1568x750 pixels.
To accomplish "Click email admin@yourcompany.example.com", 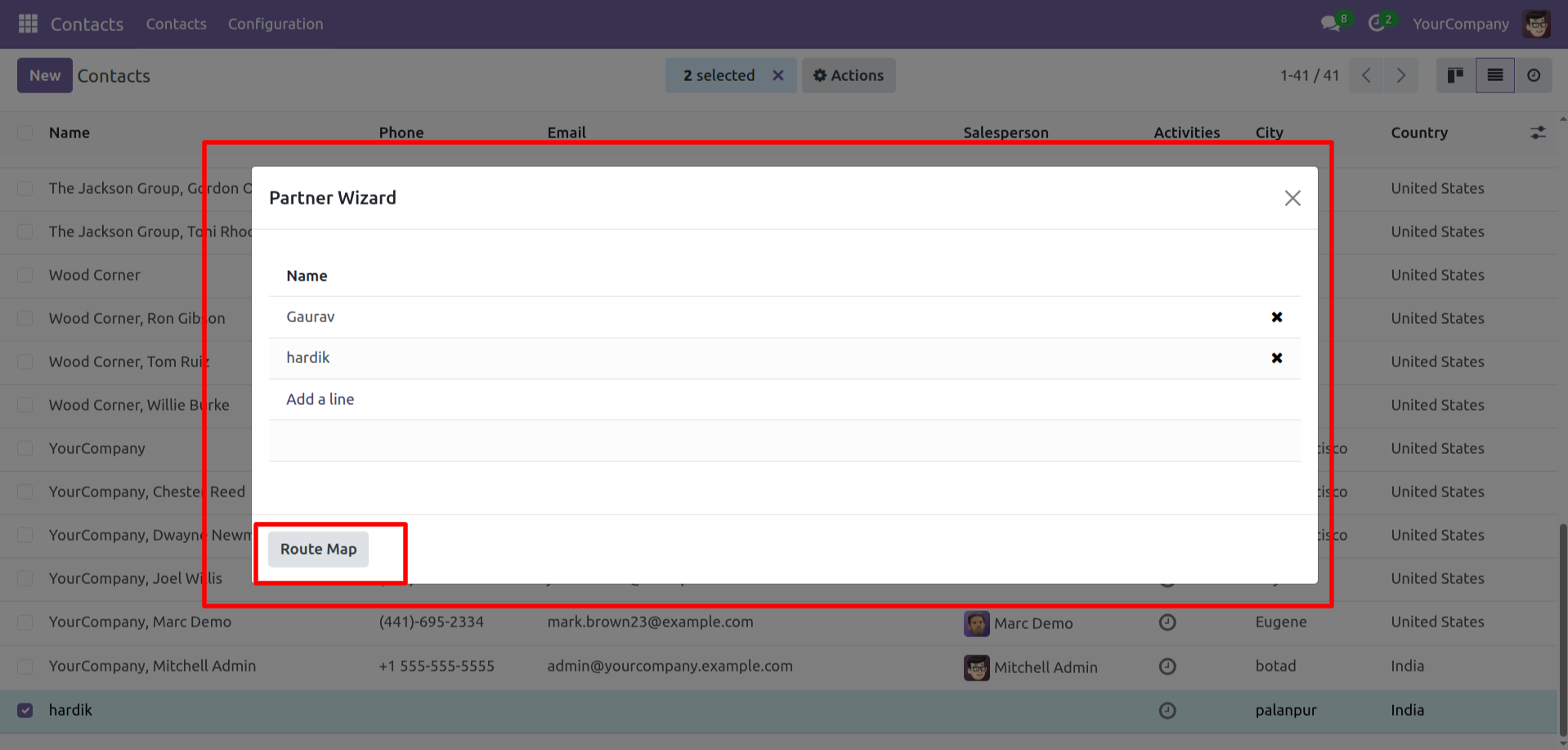I will (x=670, y=666).
